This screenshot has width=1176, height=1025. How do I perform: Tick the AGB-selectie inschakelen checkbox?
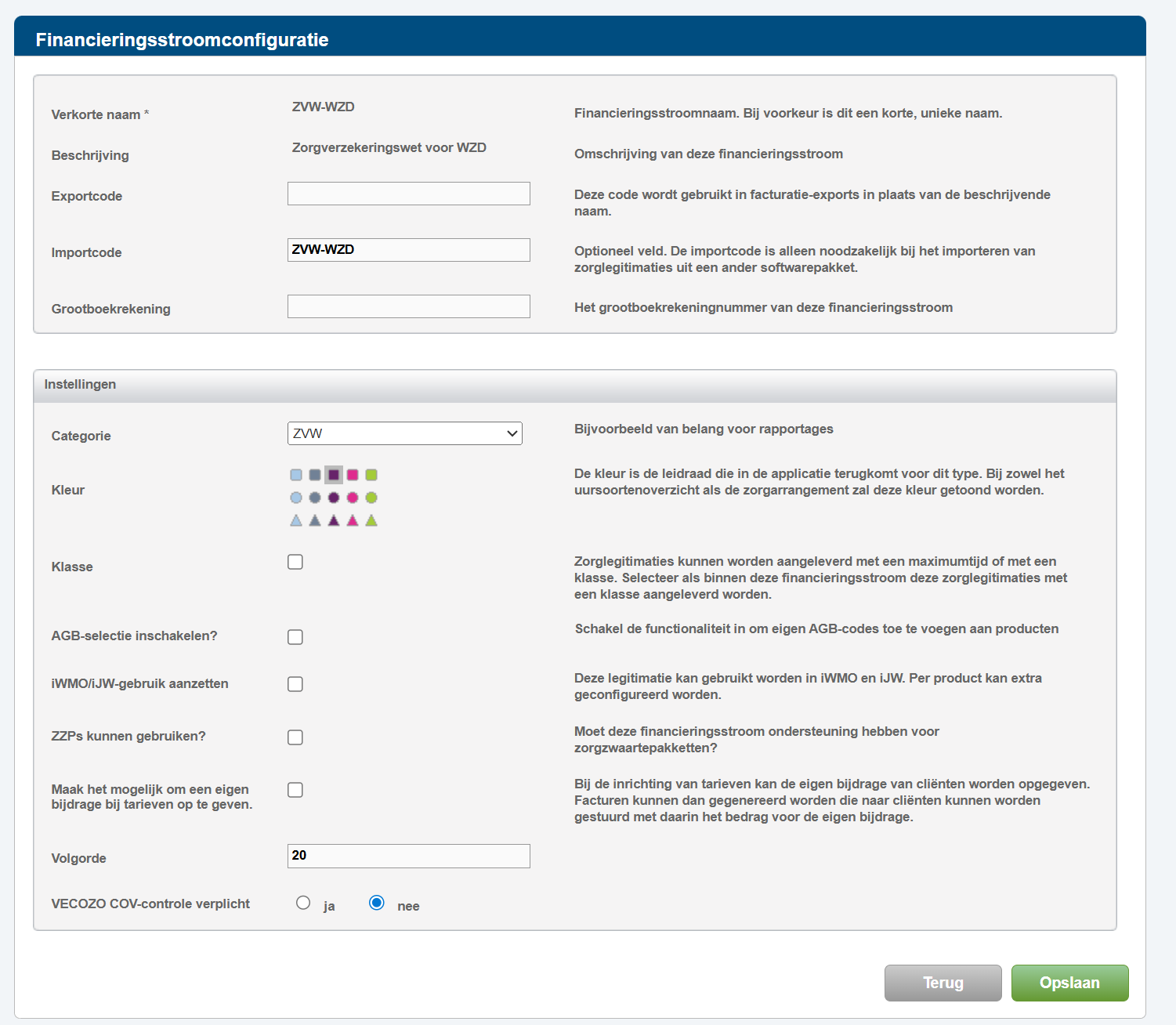[x=295, y=637]
